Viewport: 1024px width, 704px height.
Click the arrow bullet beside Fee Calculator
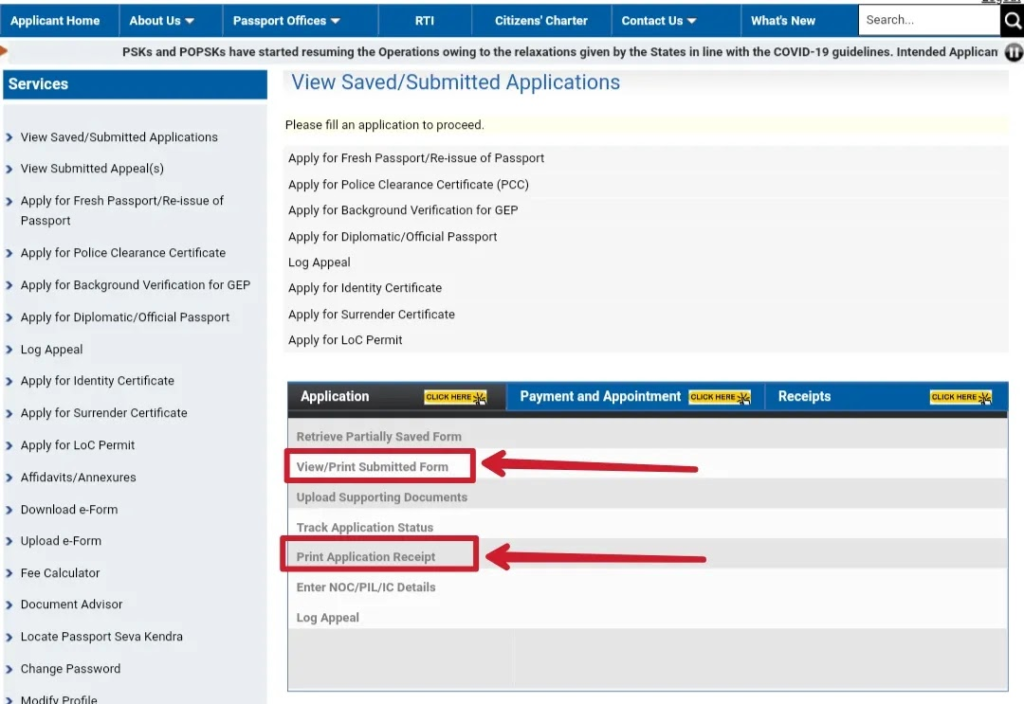pos(10,573)
